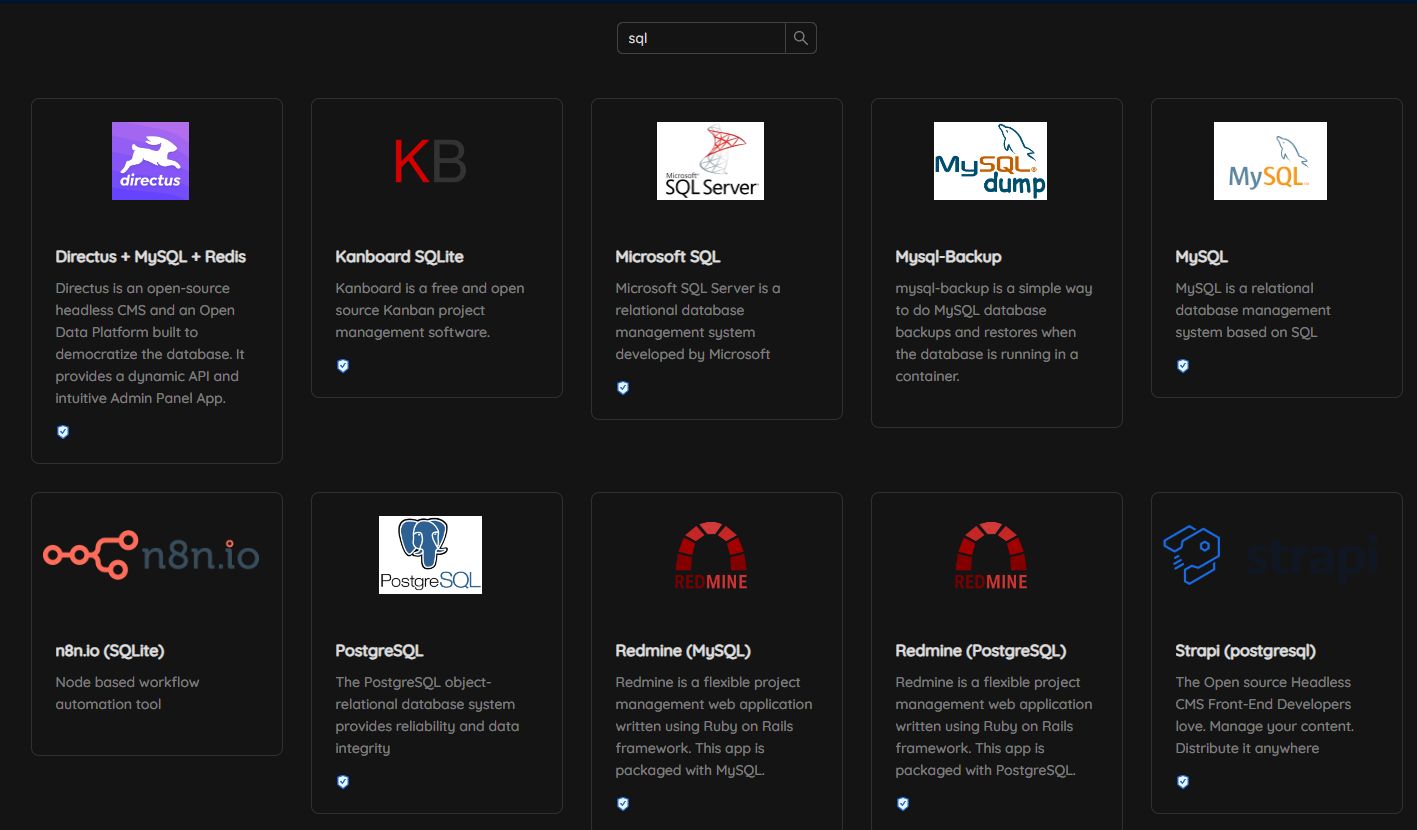The height and width of the screenshot is (830, 1417).
Task: Click the Microsoft SQL Server logo
Action: (710, 161)
